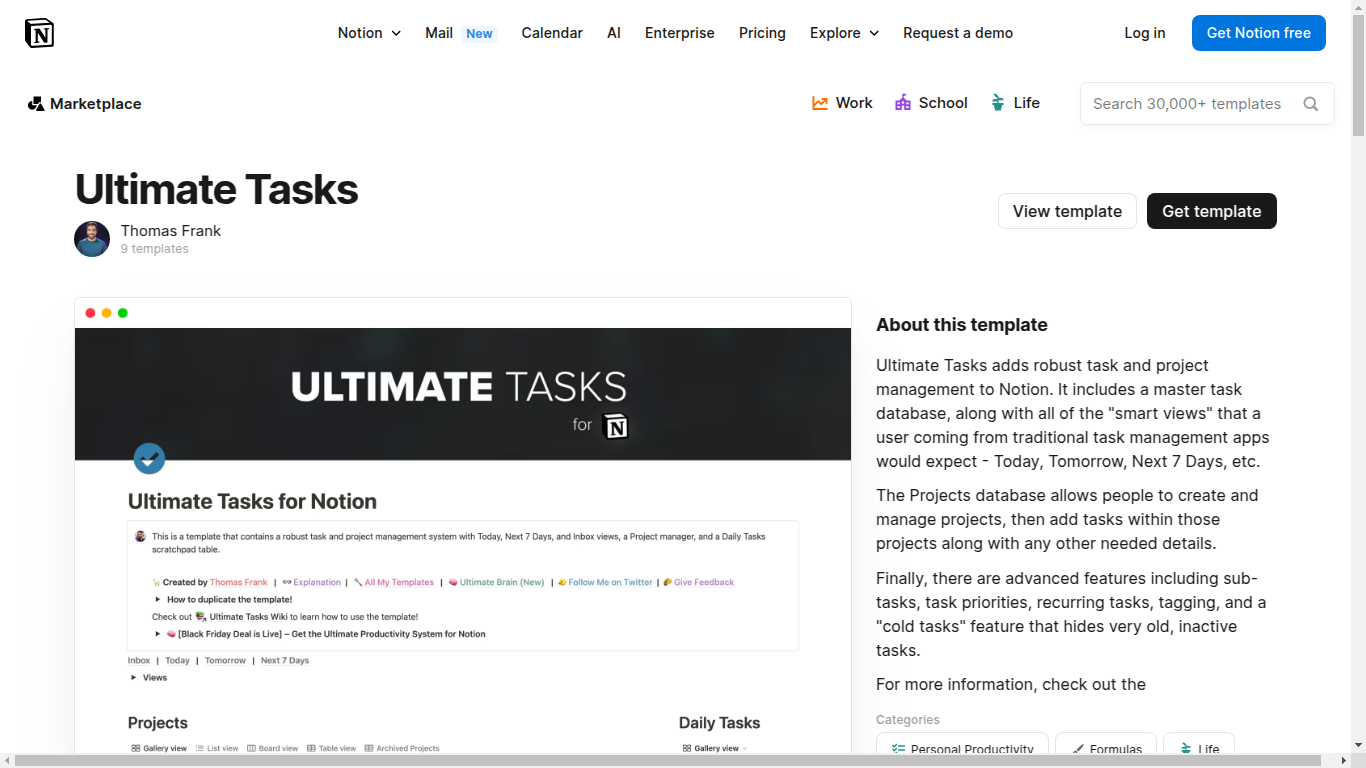Screen dimensions: 1366x768
Task: Click the Tomorrow view link
Action: 225,661
